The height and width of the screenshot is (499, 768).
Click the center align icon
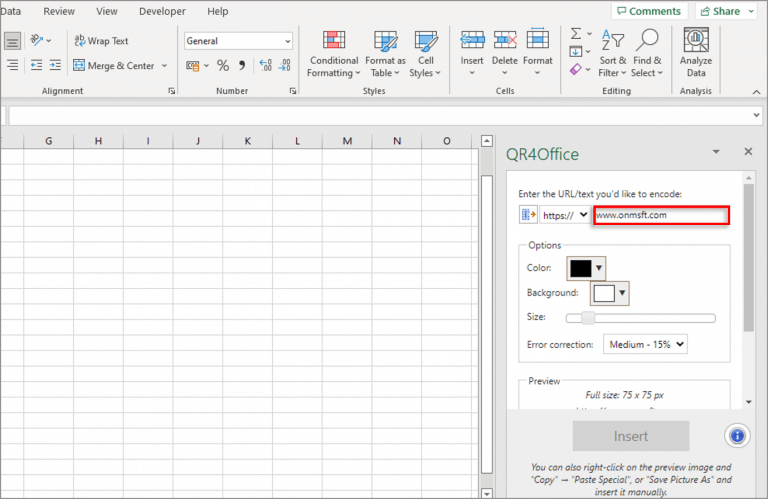12,41
